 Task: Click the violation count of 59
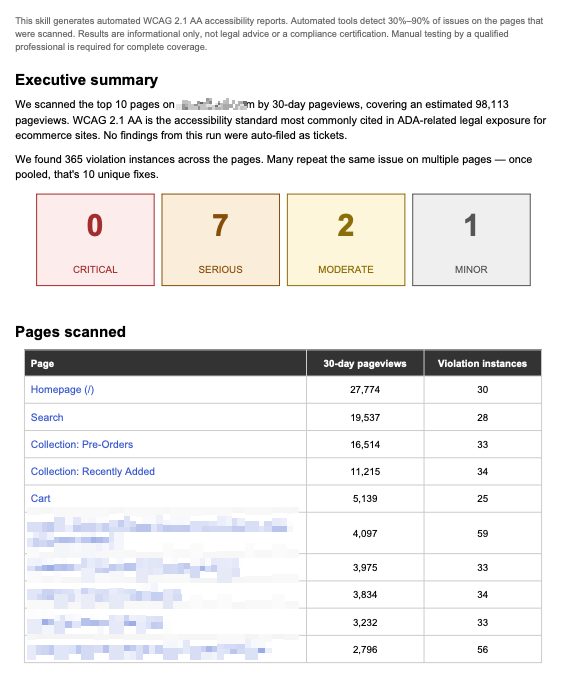pyautogui.click(x=483, y=533)
